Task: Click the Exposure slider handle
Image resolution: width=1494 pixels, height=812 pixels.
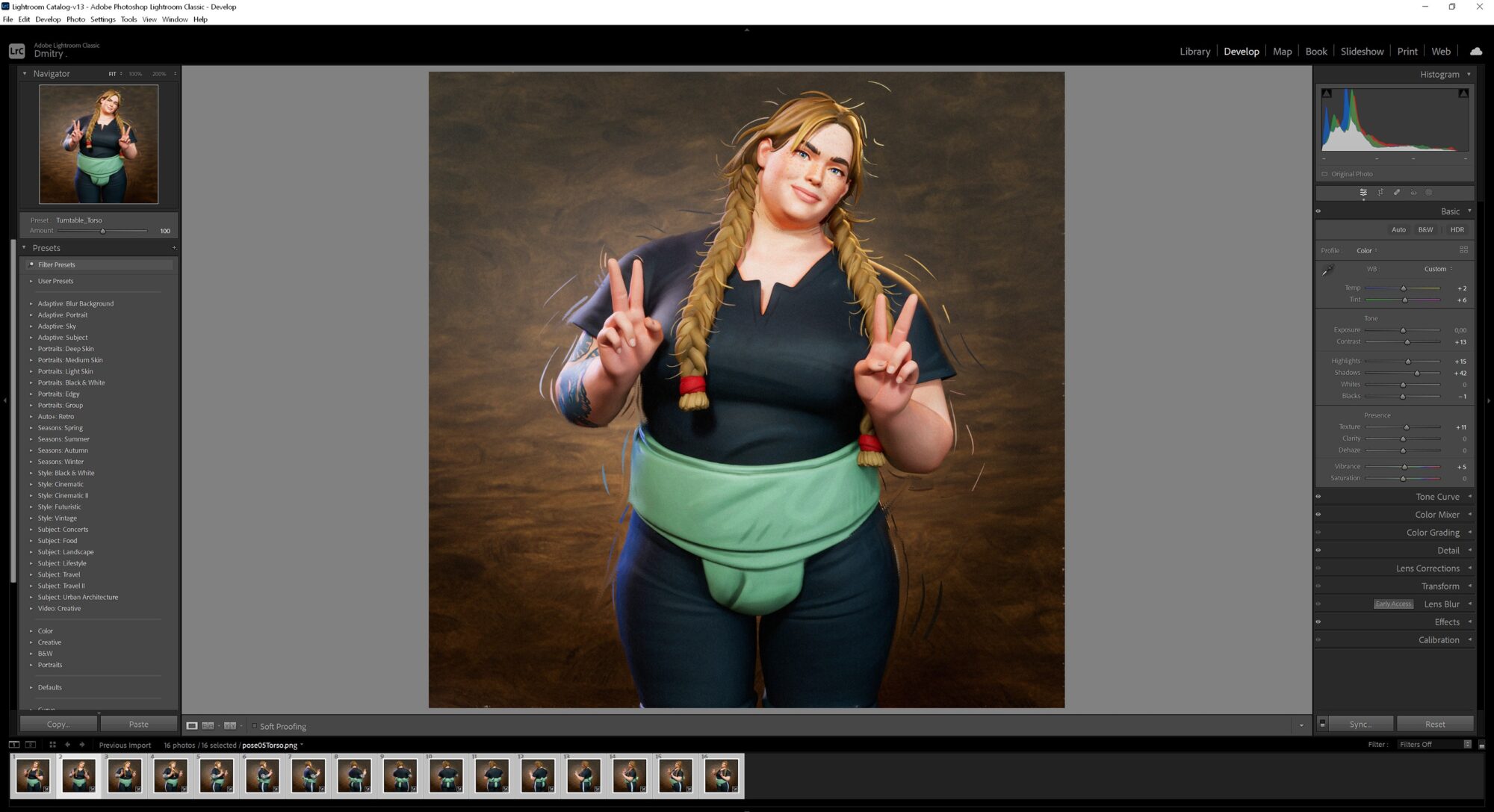Action: (1403, 330)
